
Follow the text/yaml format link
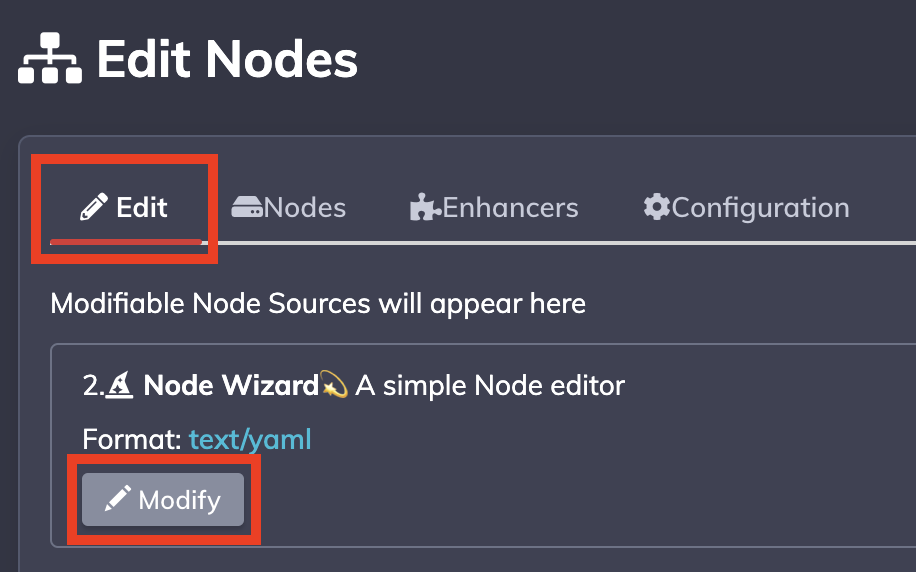click(x=250, y=439)
